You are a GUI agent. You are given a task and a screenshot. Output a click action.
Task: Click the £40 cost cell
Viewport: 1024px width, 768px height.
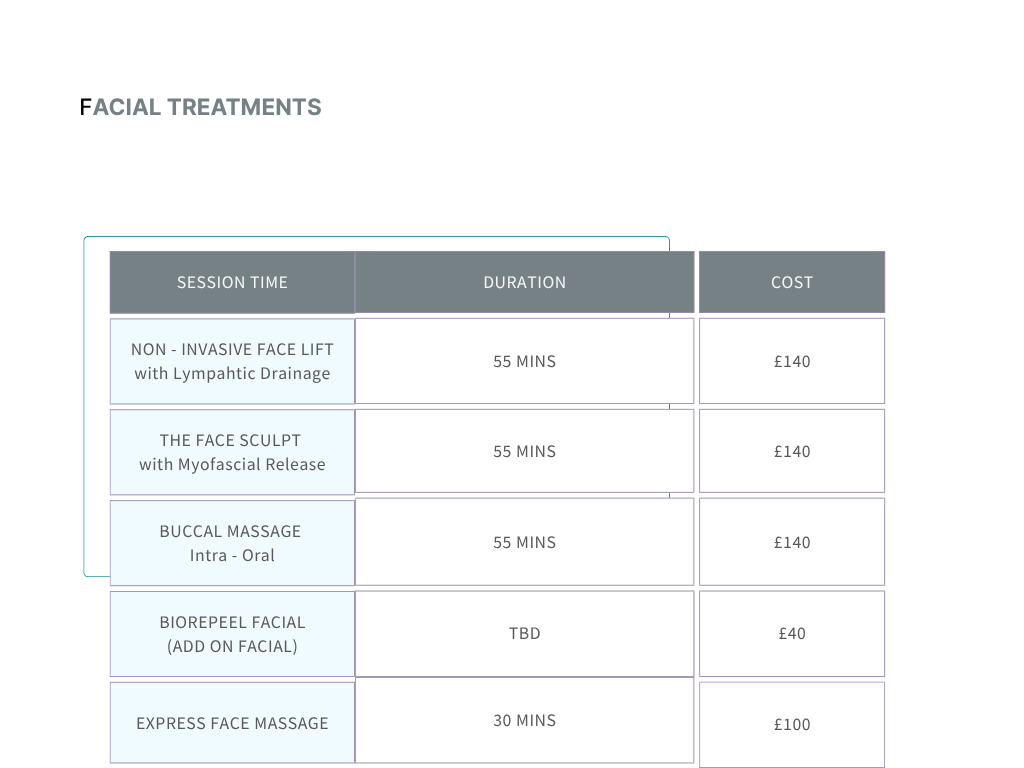point(792,633)
